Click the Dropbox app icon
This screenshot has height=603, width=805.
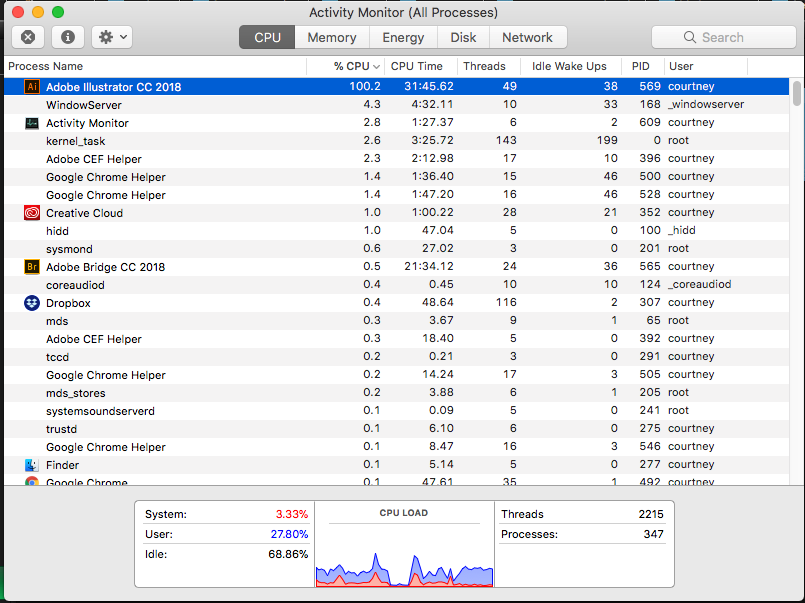point(32,303)
